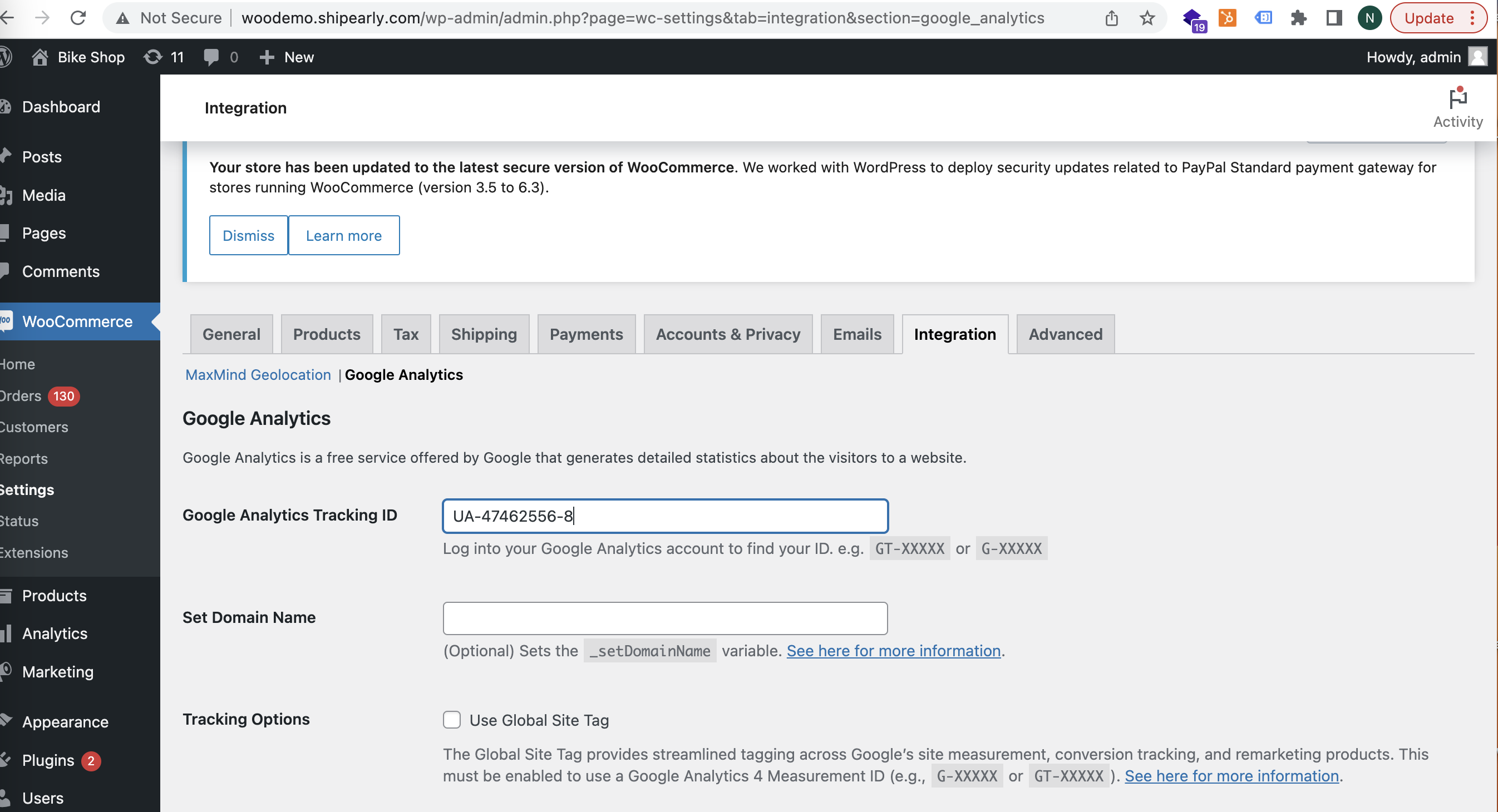Click the browser bookmark star icon
The width and height of the screenshot is (1498, 812).
[1147, 18]
